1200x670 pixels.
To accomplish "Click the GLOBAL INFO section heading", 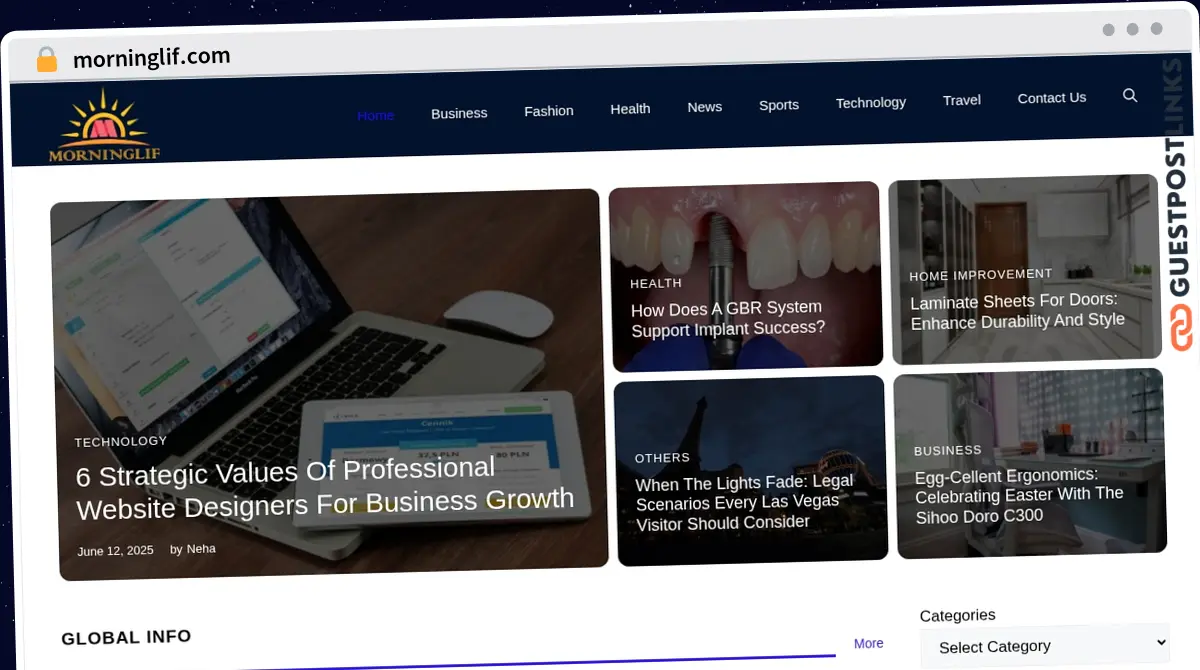I will [126, 638].
